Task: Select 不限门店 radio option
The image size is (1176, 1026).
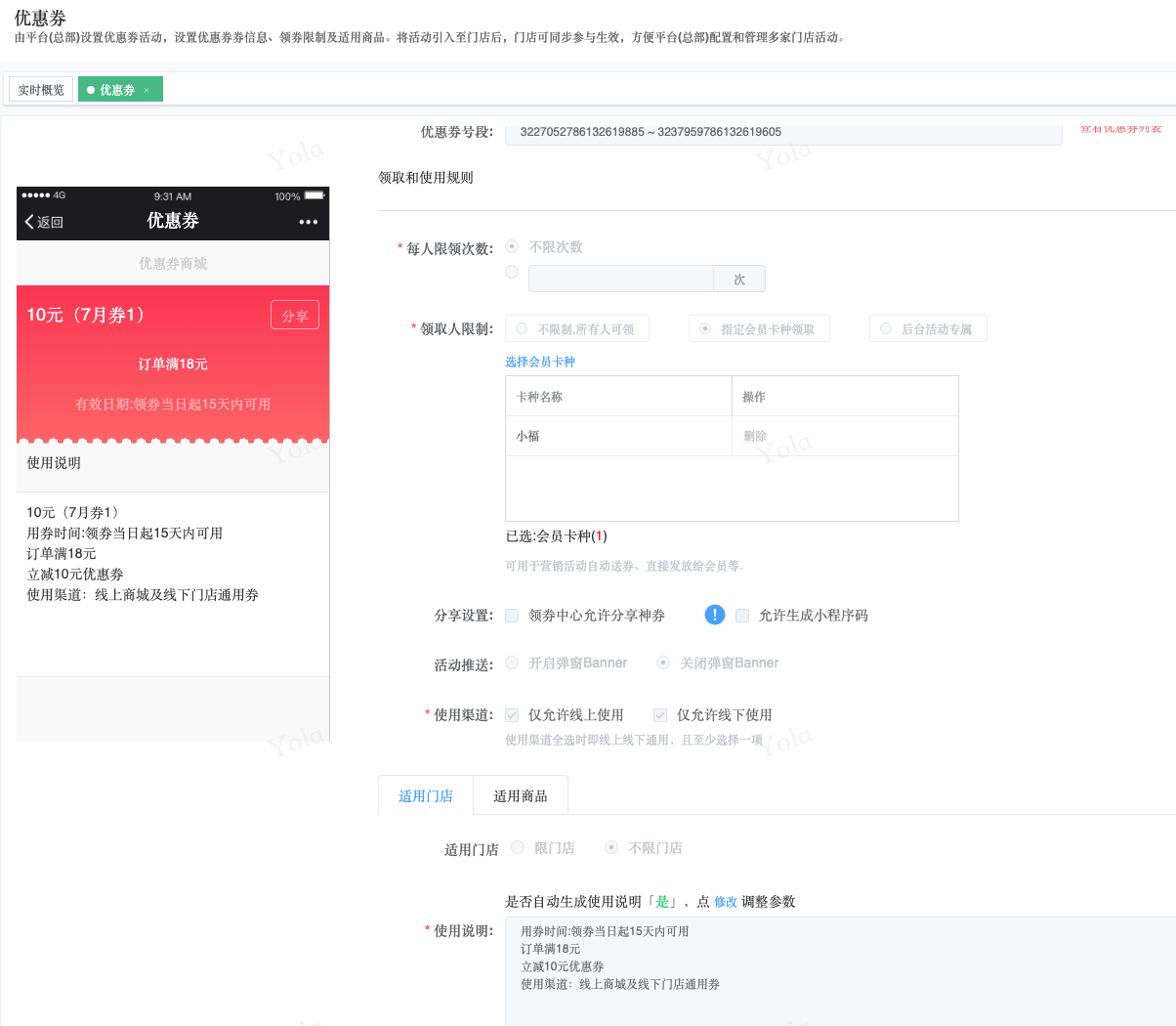Action: (611, 847)
